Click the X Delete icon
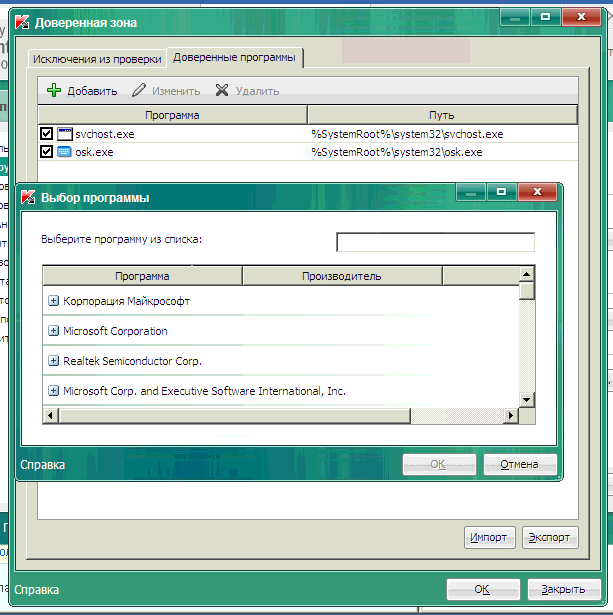Viewport: 613px width, 615px height. 222,91
